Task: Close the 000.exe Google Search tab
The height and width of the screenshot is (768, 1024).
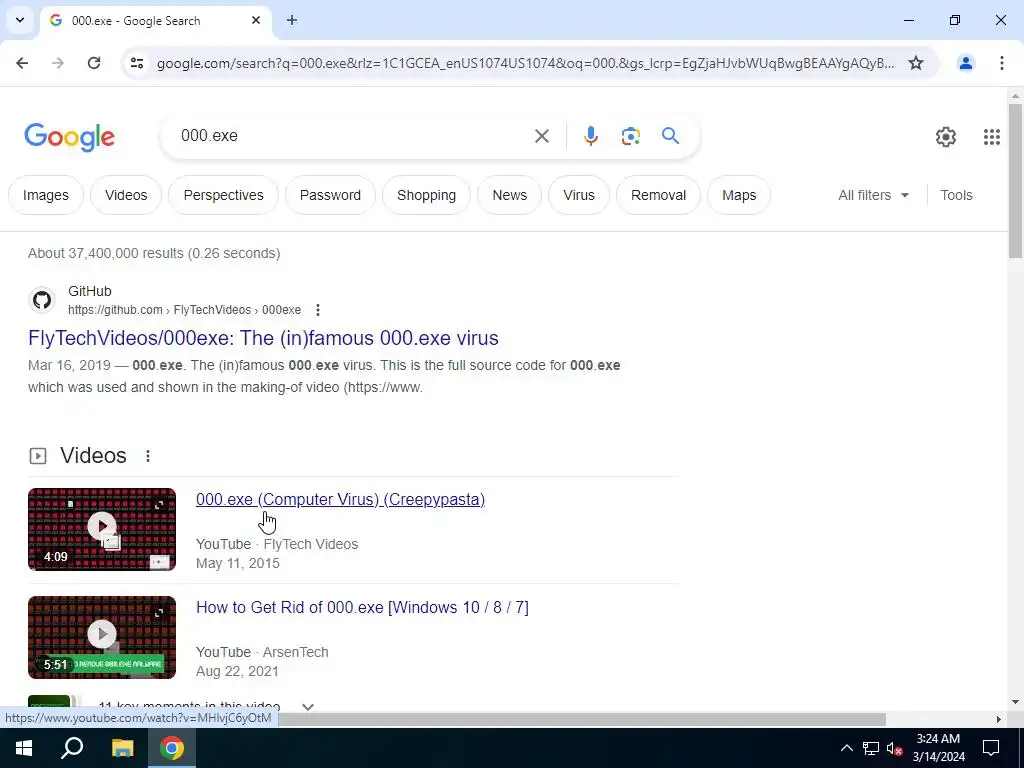Action: (256, 20)
